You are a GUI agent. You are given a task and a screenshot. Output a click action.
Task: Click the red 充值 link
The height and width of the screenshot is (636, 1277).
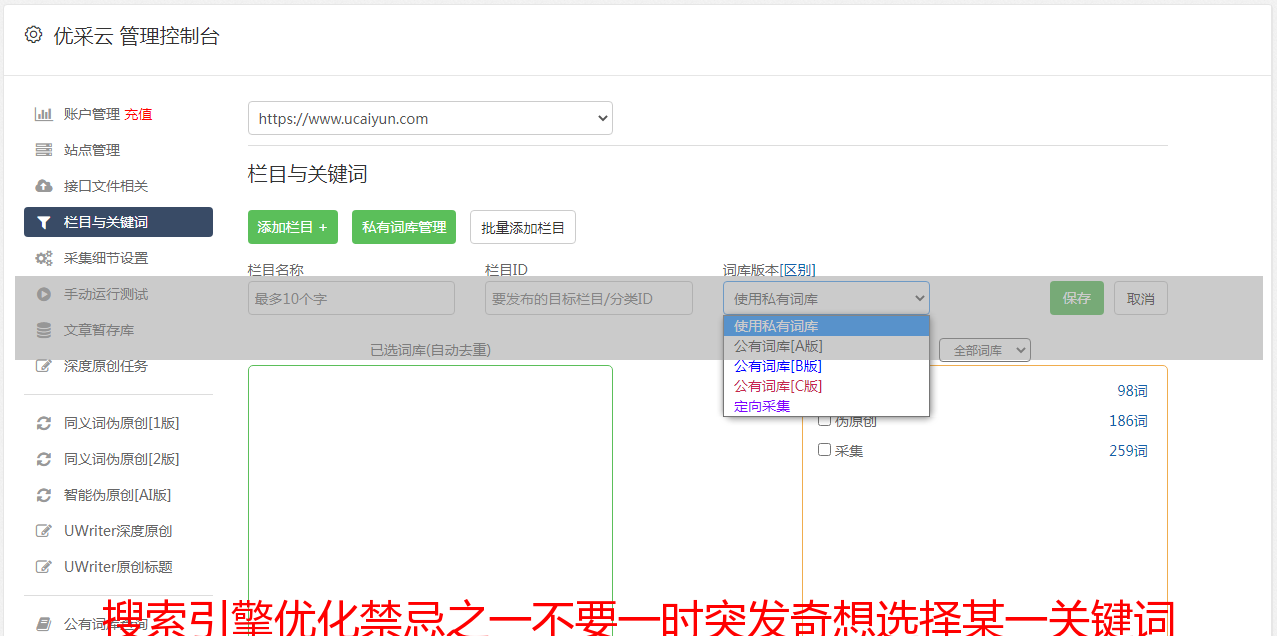pos(139,114)
